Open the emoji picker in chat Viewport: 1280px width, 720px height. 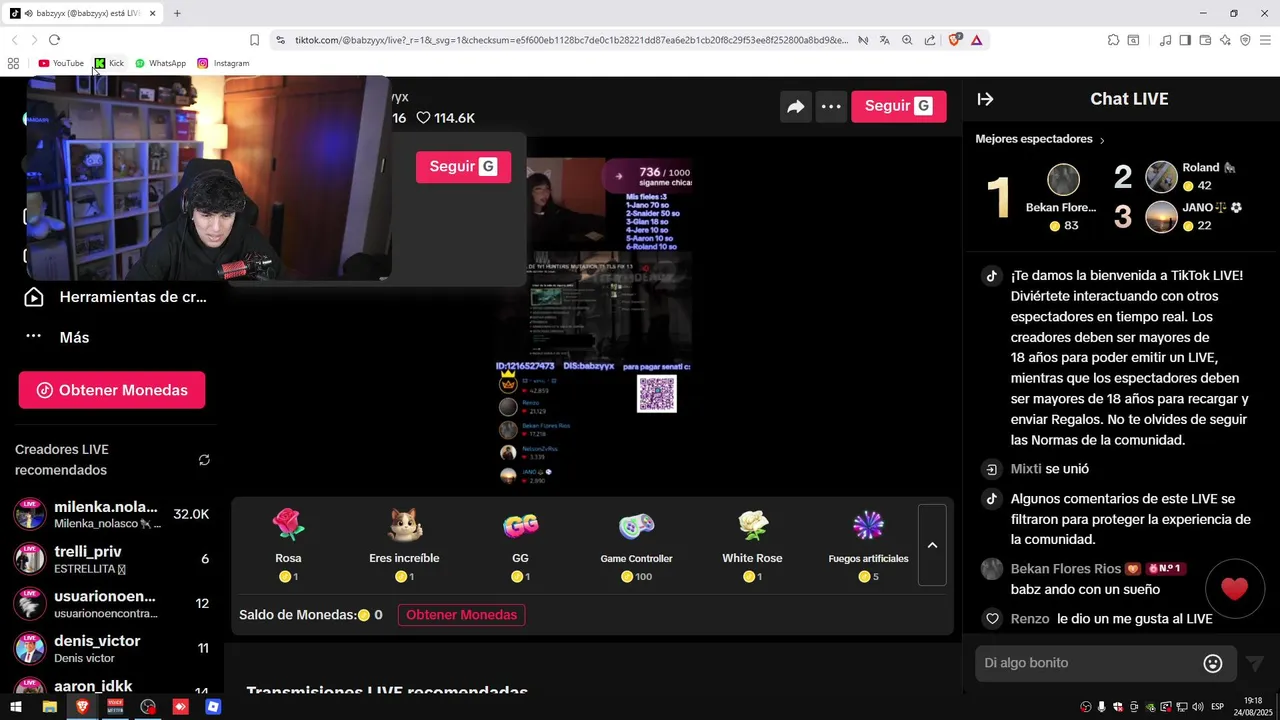point(1213,663)
